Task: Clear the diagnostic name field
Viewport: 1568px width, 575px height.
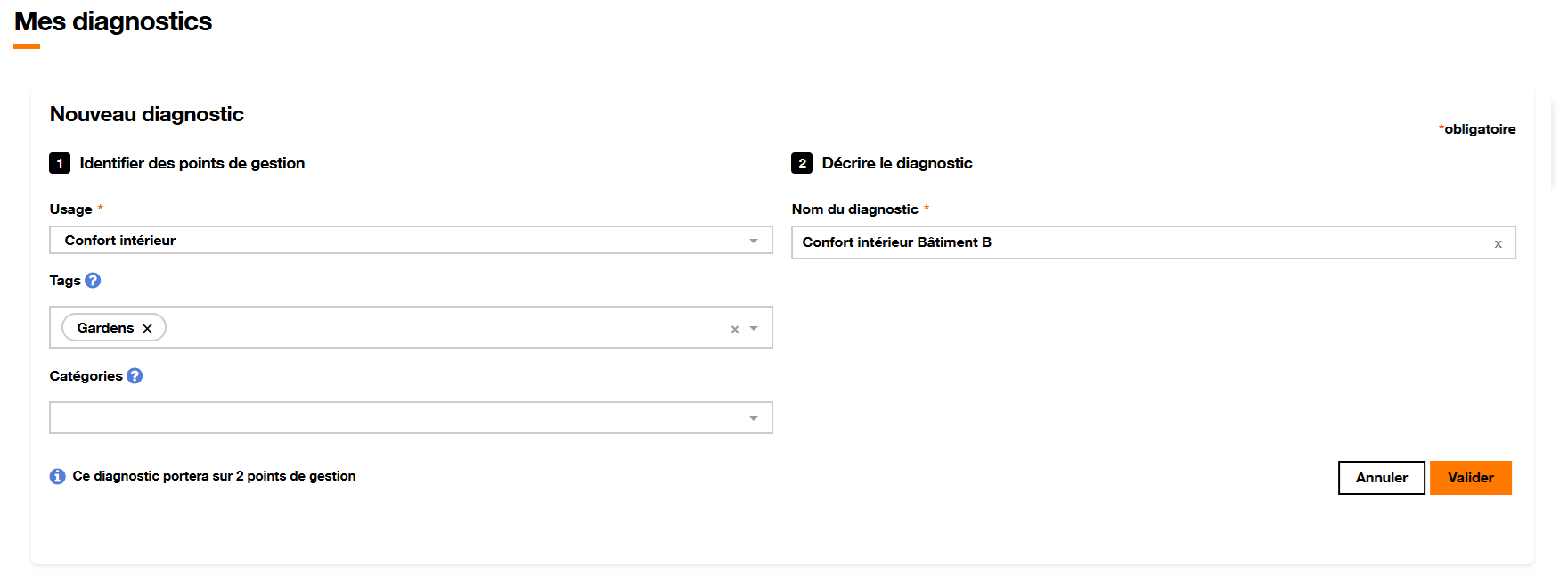Action: click(x=1499, y=242)
